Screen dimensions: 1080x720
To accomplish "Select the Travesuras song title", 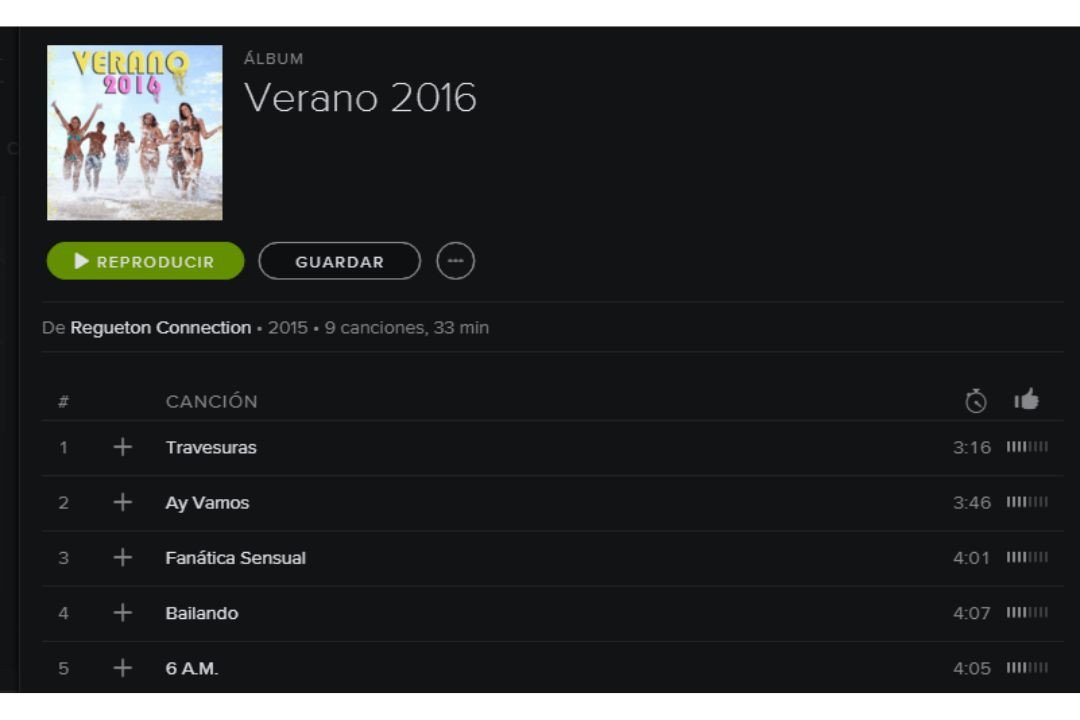I will pyautogui.click(x=211, y=448).
